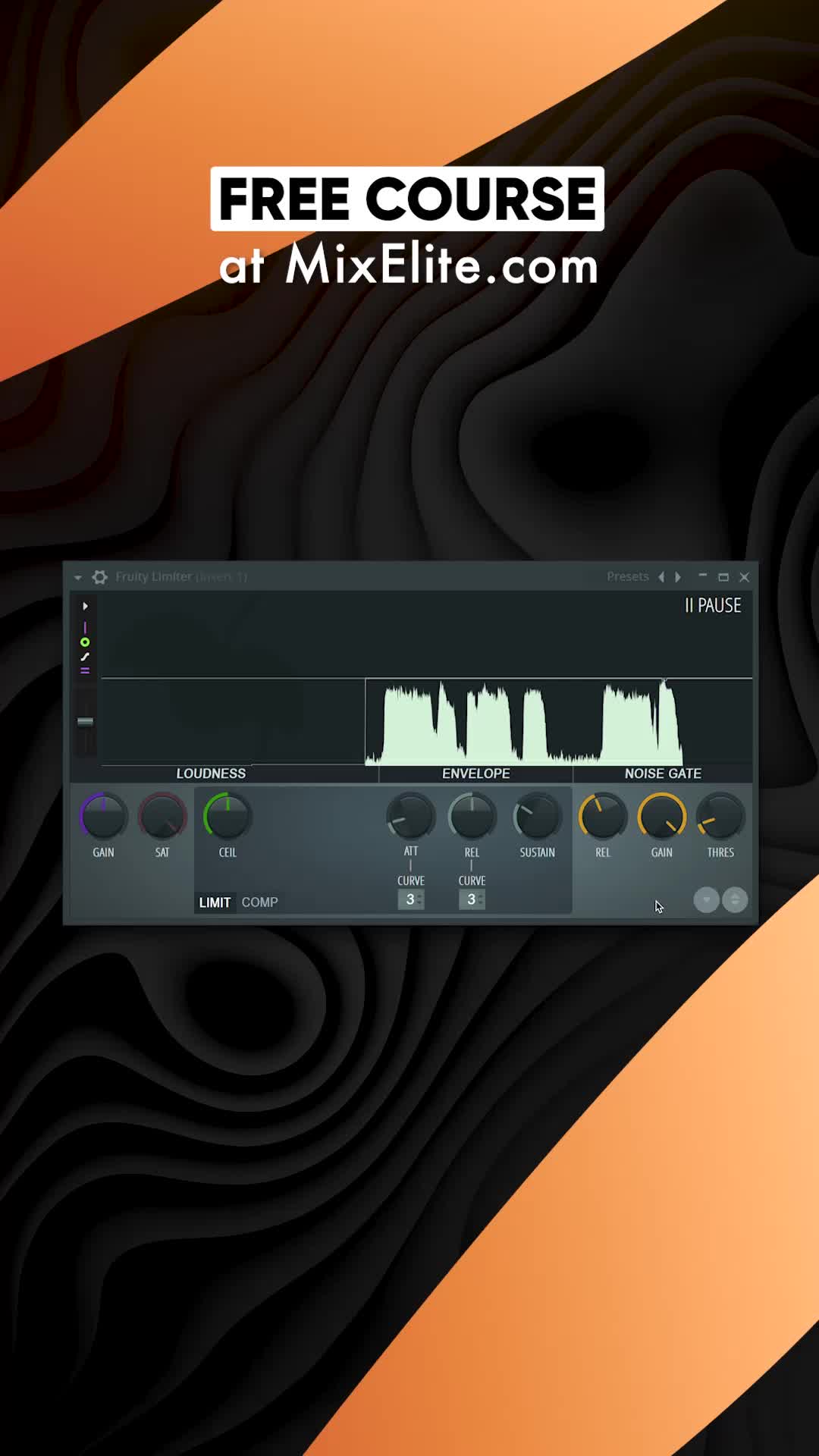Click the ENVELOPE section label
819x1456 pixels.
[476, 773]
